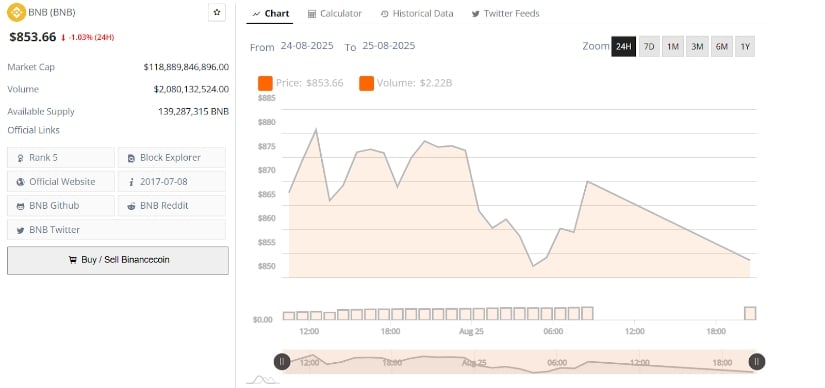Open the Block Explorer link
The width and height of the screenshot is (825, 388).
[172, 157]
